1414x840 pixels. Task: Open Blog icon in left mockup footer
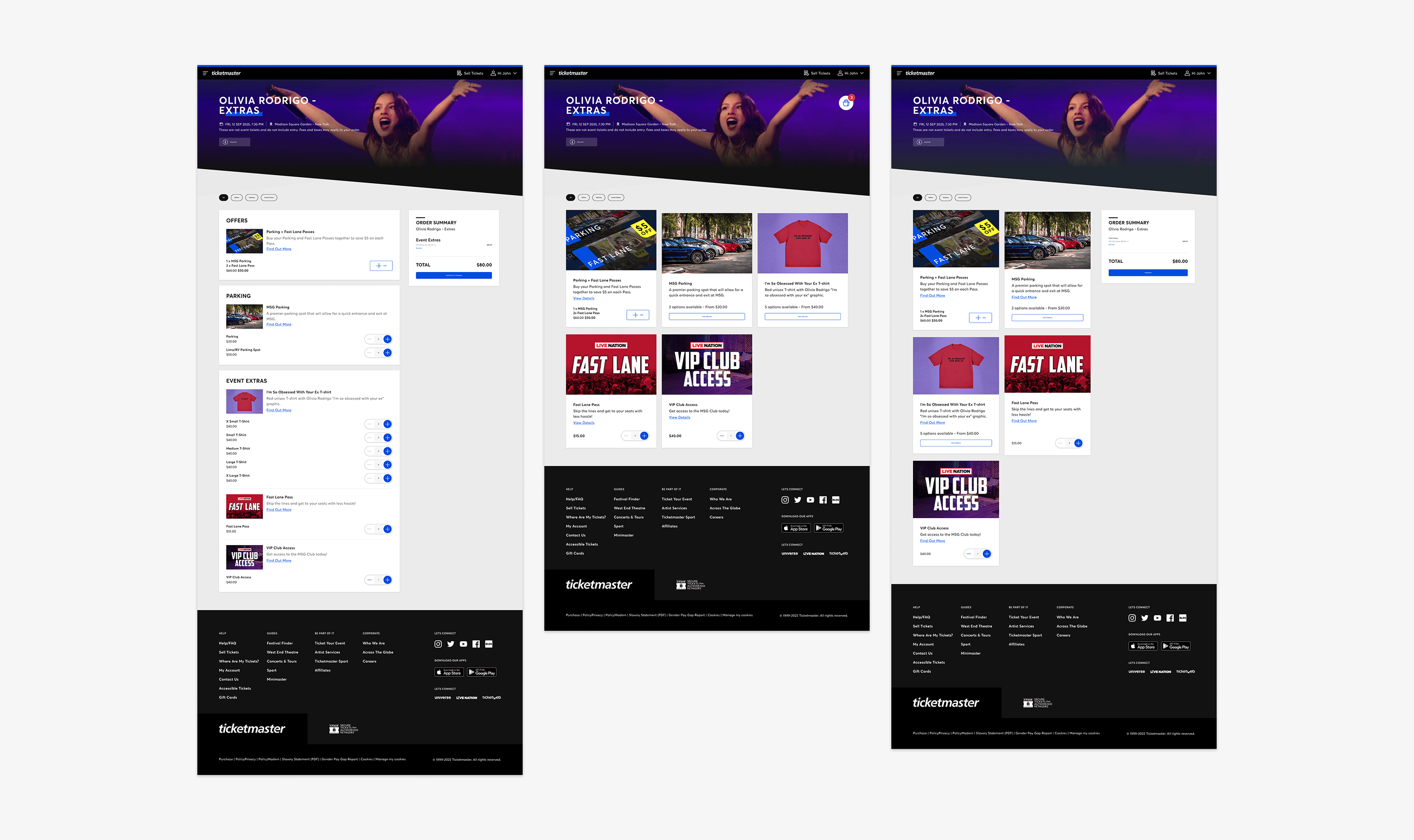click(x=489, y=644)
